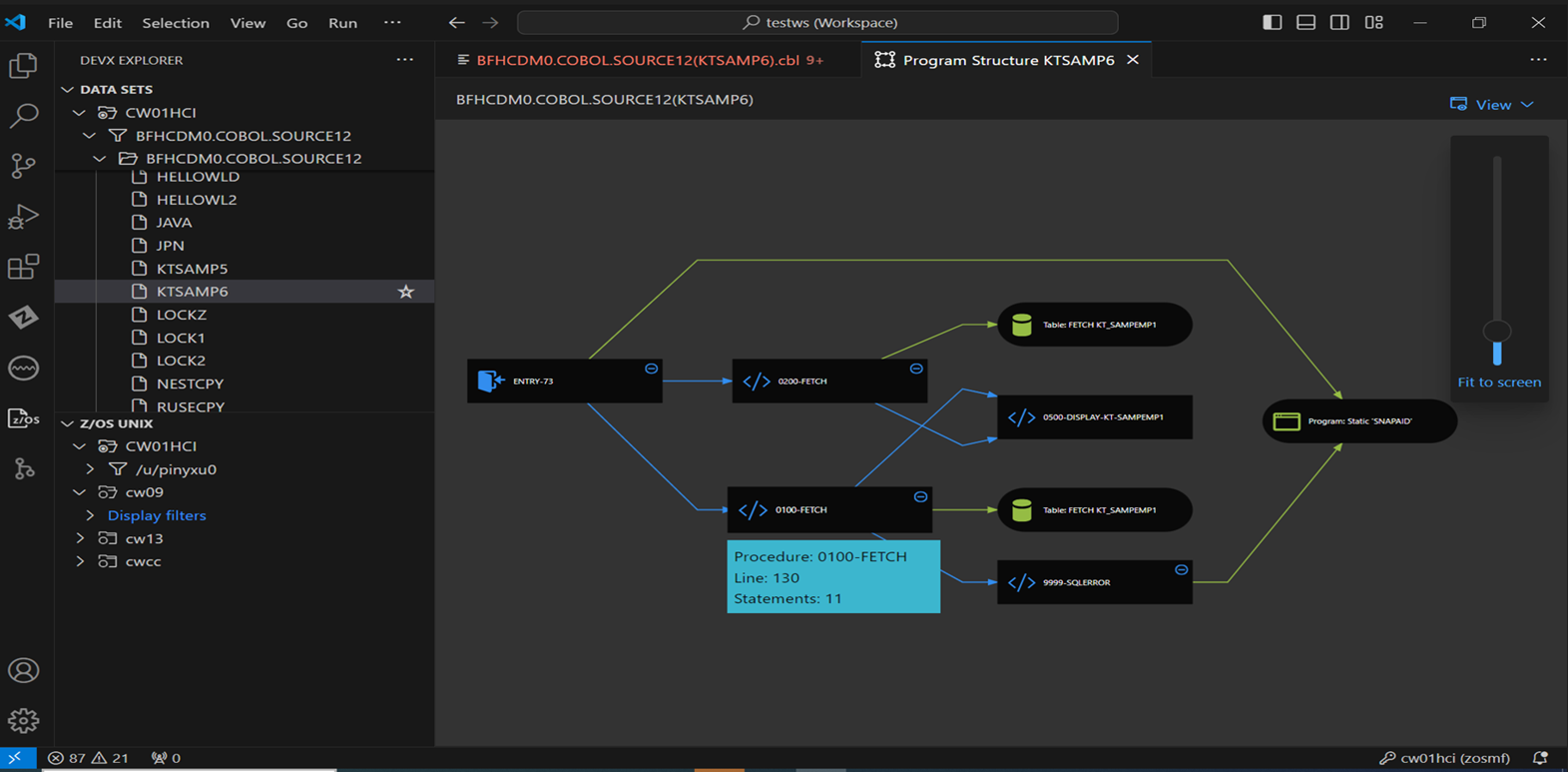Open editor more actions ellipsis
This screenshot has width=1568, height=772.
1539,60
